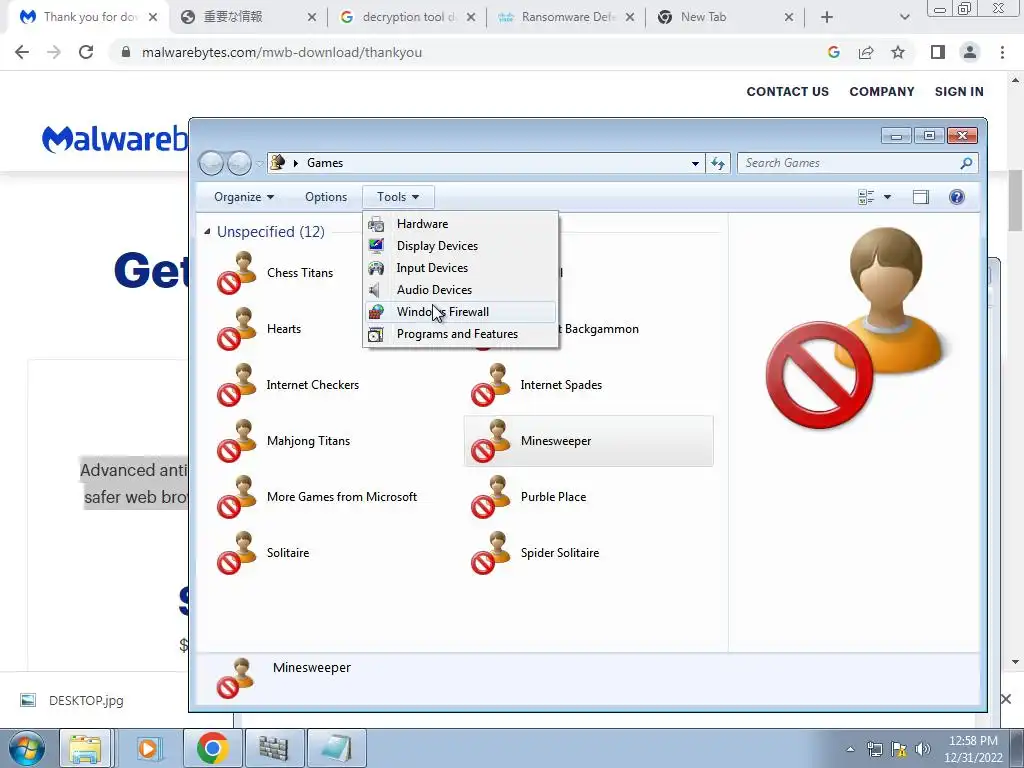The width and height of the screenshot is (1024, 768).
Task: Open Chrome three-dot menu
Action: coord(1002,52)
